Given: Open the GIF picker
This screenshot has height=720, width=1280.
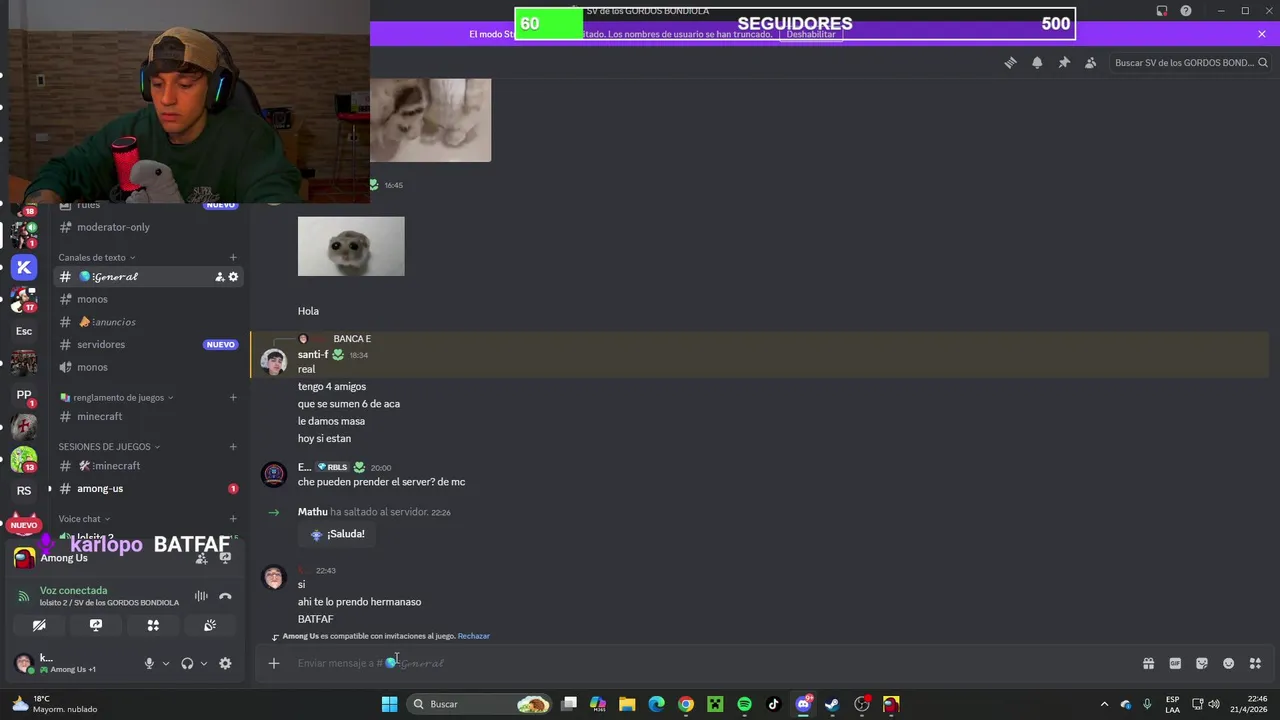Looking at the screenshot, I should point(1175,663).
